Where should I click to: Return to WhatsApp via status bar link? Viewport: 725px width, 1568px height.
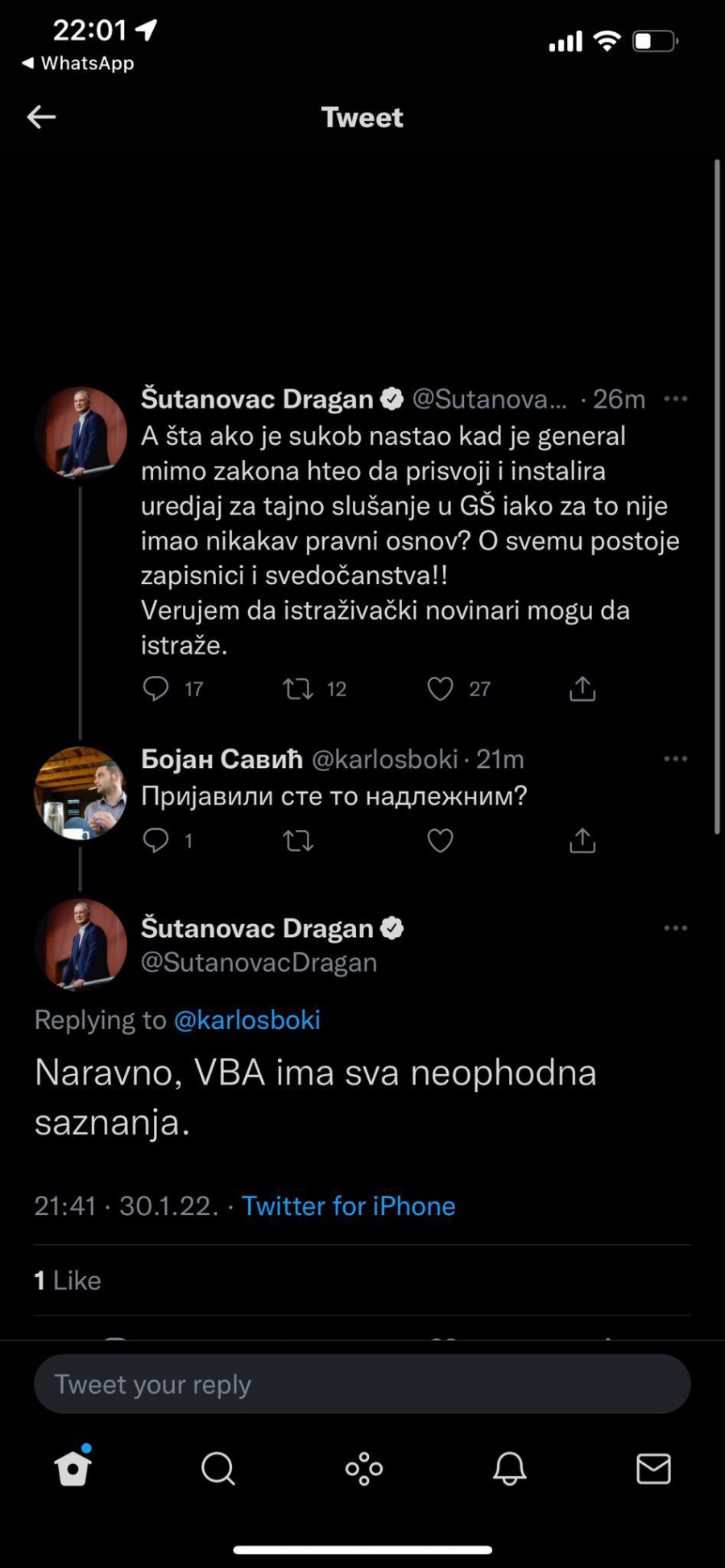coord(77,63)
